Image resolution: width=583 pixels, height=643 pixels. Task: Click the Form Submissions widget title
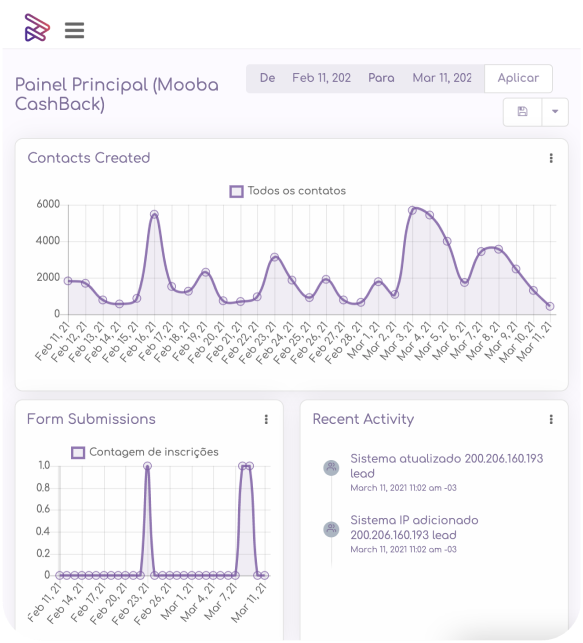(x=91, y=419)
